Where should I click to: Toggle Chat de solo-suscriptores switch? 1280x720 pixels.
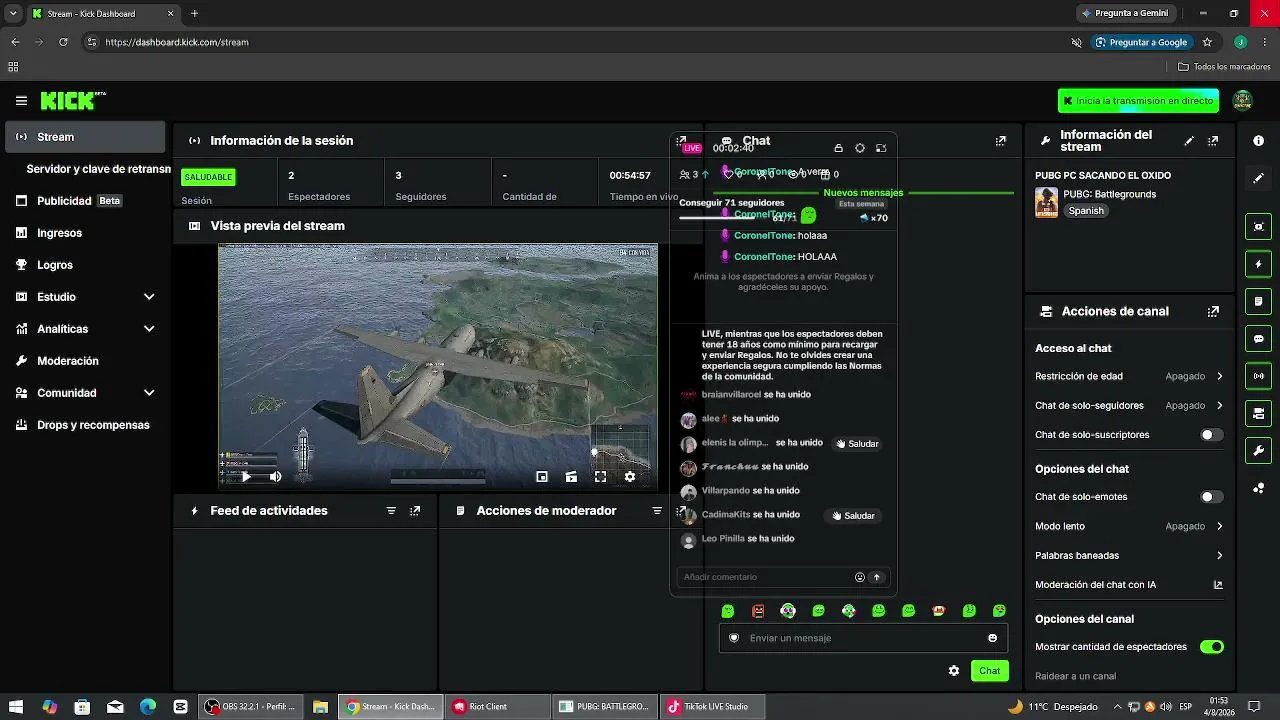1211,435
